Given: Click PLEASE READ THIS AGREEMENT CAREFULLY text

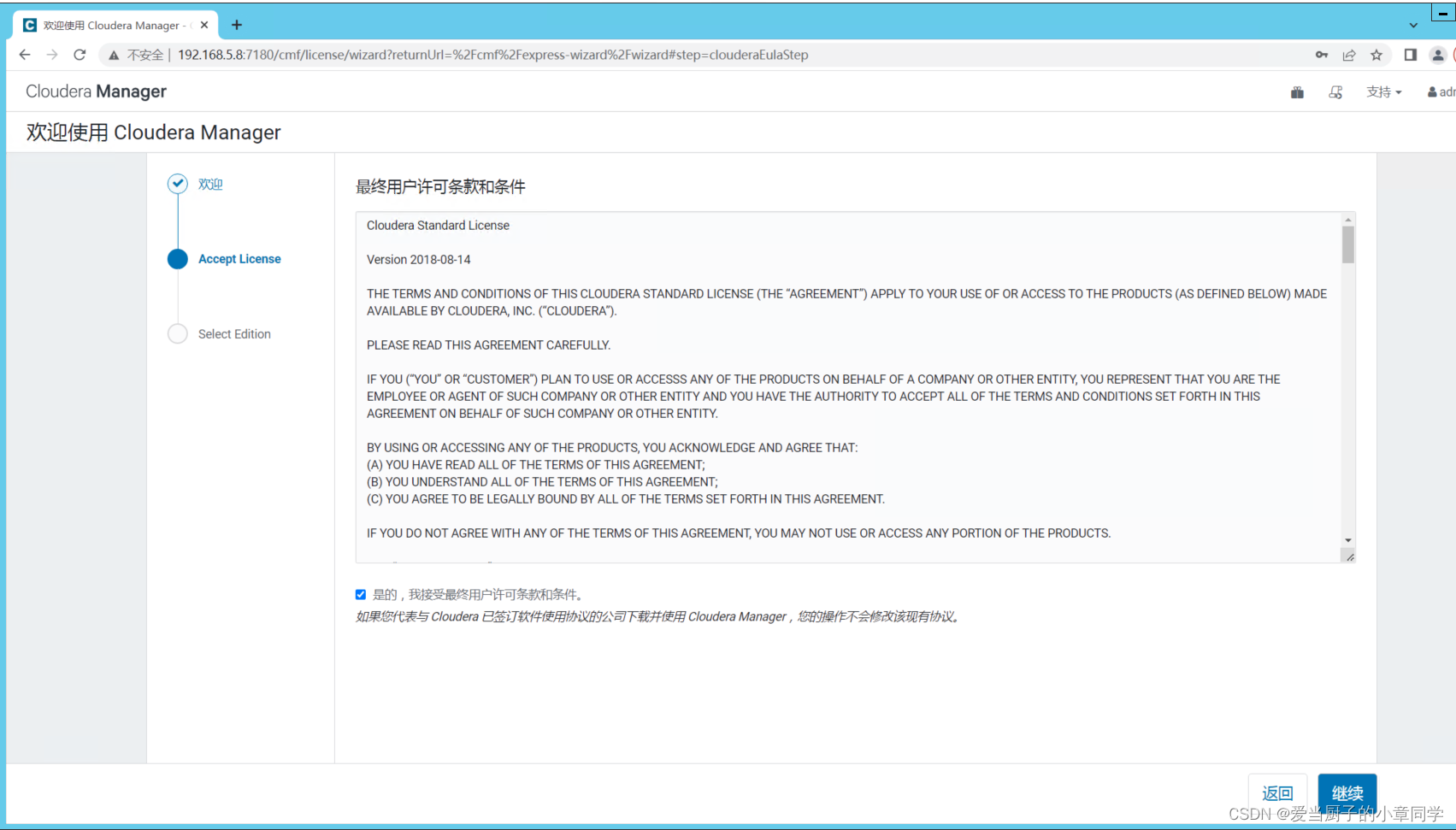Looking at the screenshot, I should (x=488, y=345).
